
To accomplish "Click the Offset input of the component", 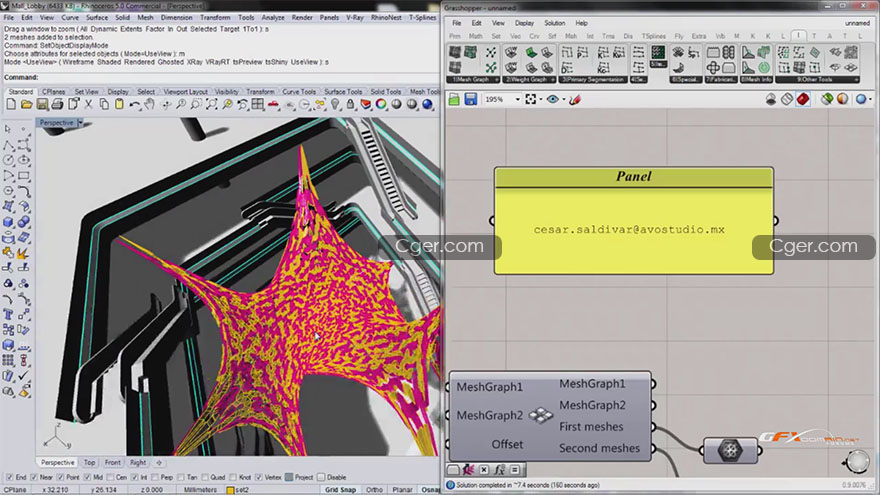I will tap(507, 444).
